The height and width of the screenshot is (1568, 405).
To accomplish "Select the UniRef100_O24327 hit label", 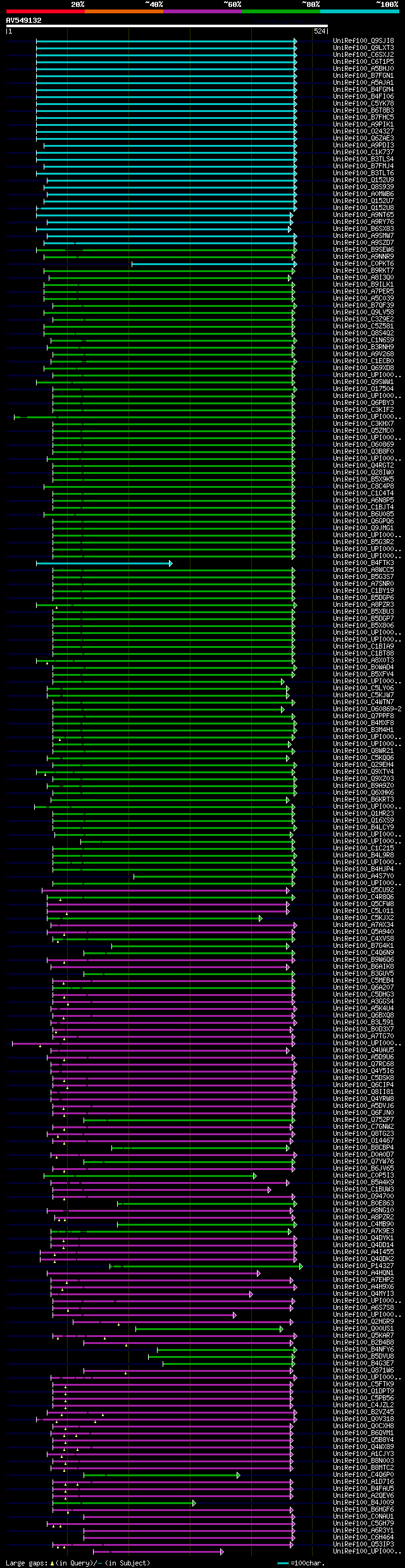I will click(x=363, y=132).
